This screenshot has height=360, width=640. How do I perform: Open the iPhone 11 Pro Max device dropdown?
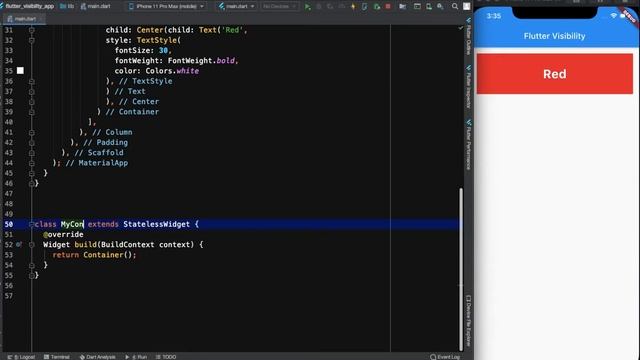[166, 7]
